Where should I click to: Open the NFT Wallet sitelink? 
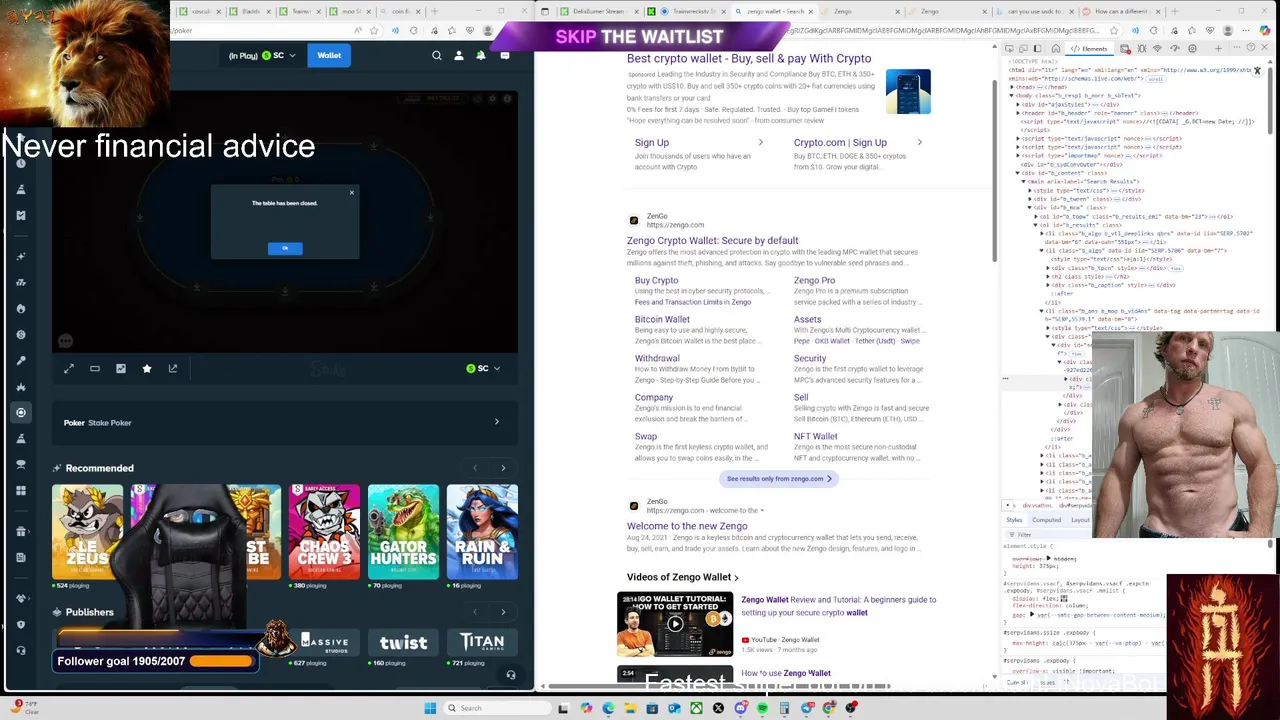[x=815, y=437]
